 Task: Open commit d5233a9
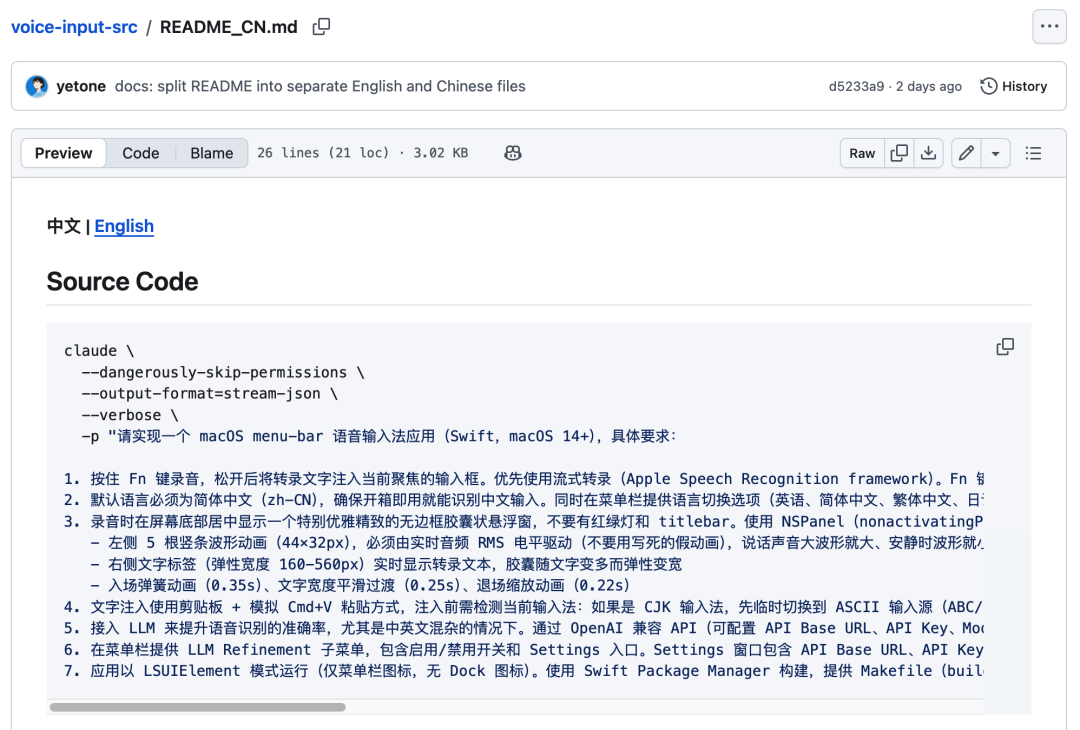pyautogui.click(x=856, y=86)
